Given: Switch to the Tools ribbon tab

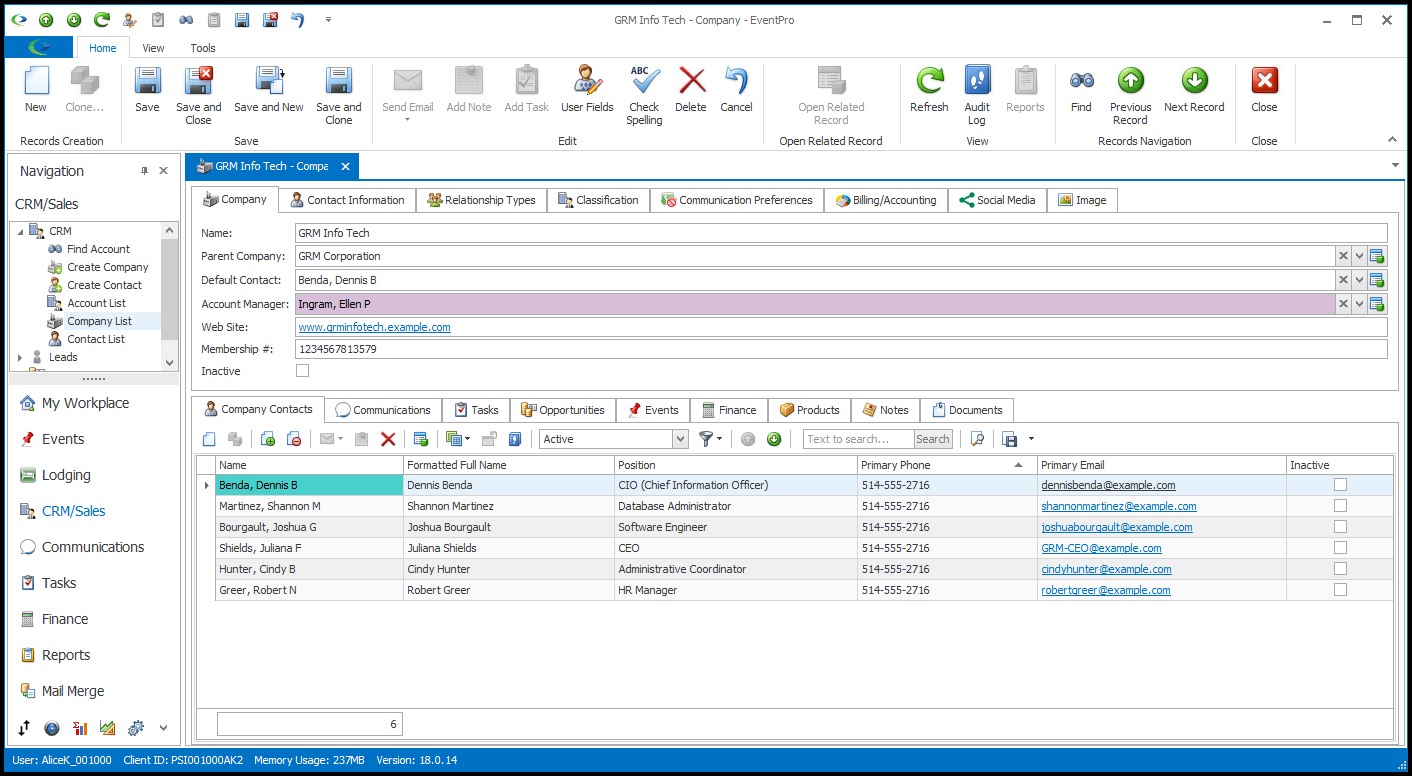Looking at the screenshot, I should (203, 48).
